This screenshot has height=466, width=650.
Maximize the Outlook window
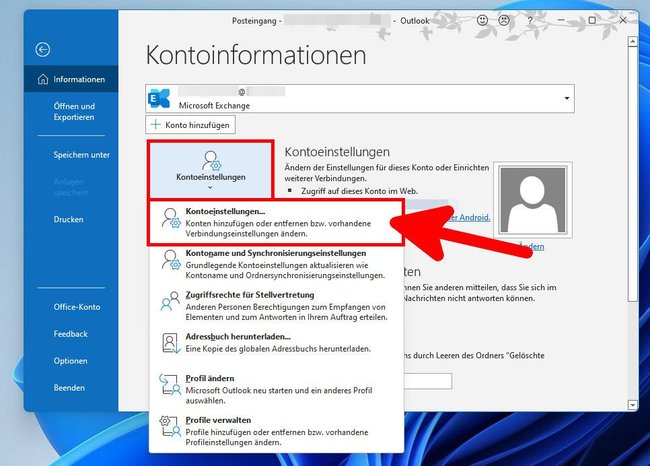(592, 20)
